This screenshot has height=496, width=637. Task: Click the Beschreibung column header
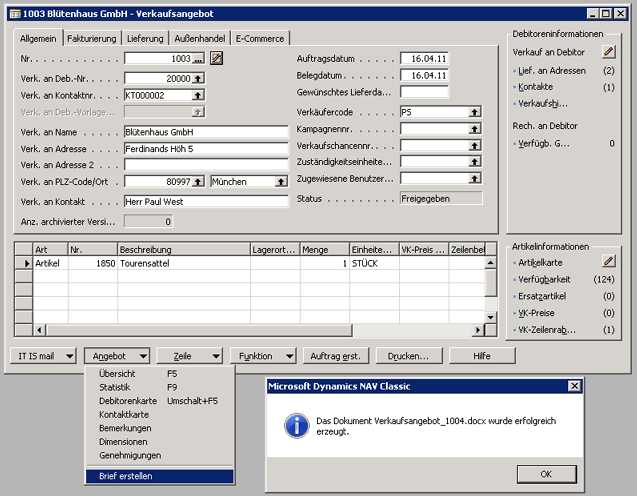coord(184,249)
